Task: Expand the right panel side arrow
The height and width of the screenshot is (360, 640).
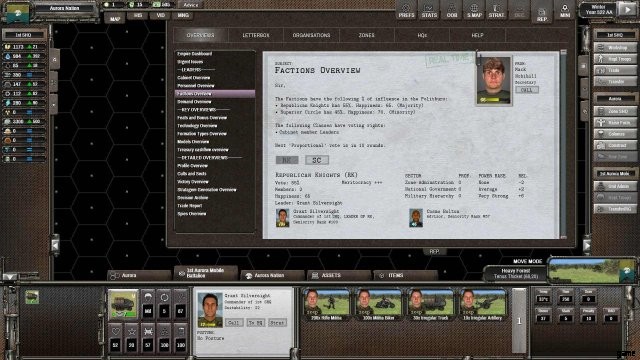Action: pyautogui.click(x=587, y=245)
